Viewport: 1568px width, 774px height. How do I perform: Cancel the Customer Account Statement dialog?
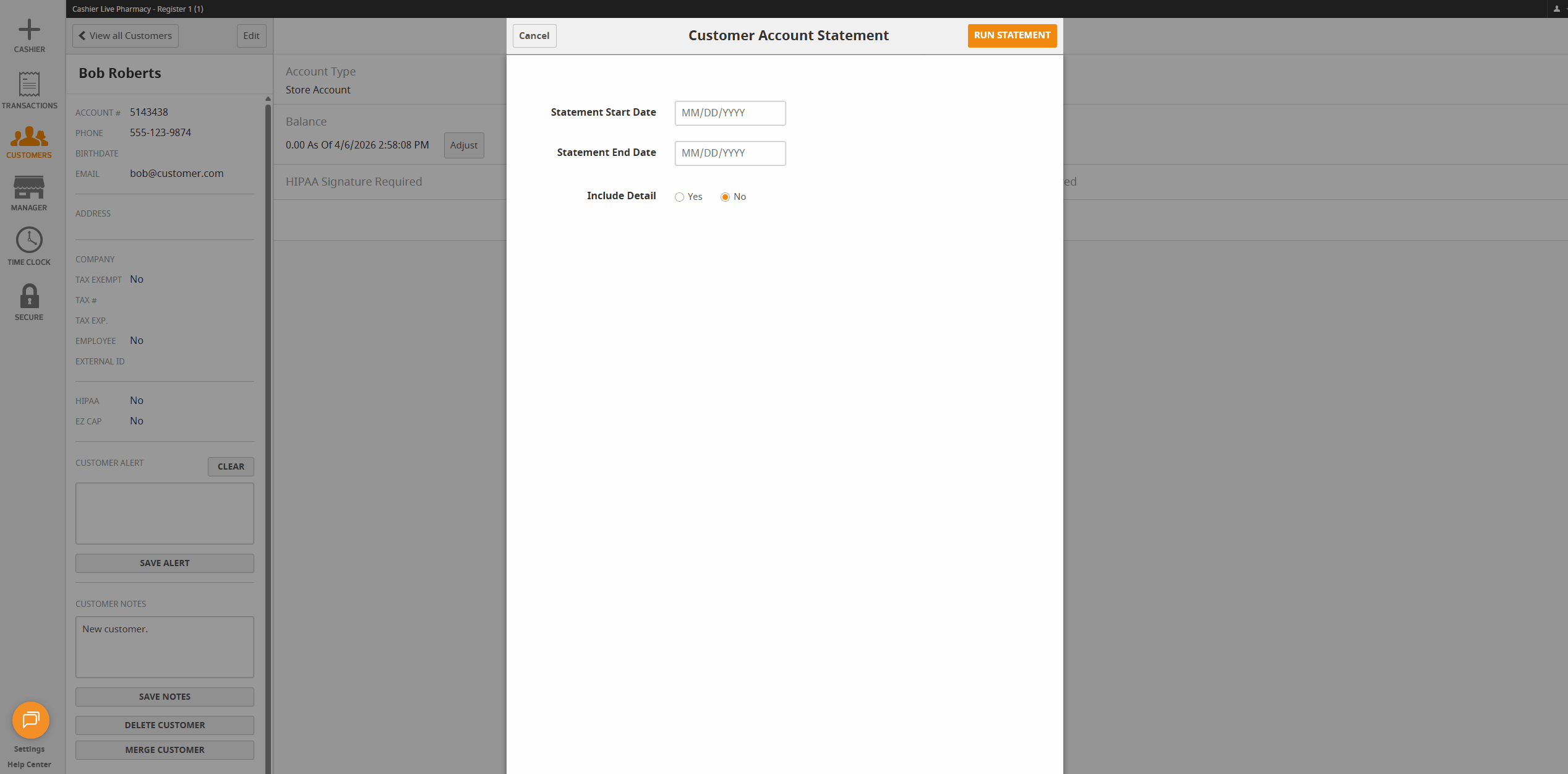point(534,36)
